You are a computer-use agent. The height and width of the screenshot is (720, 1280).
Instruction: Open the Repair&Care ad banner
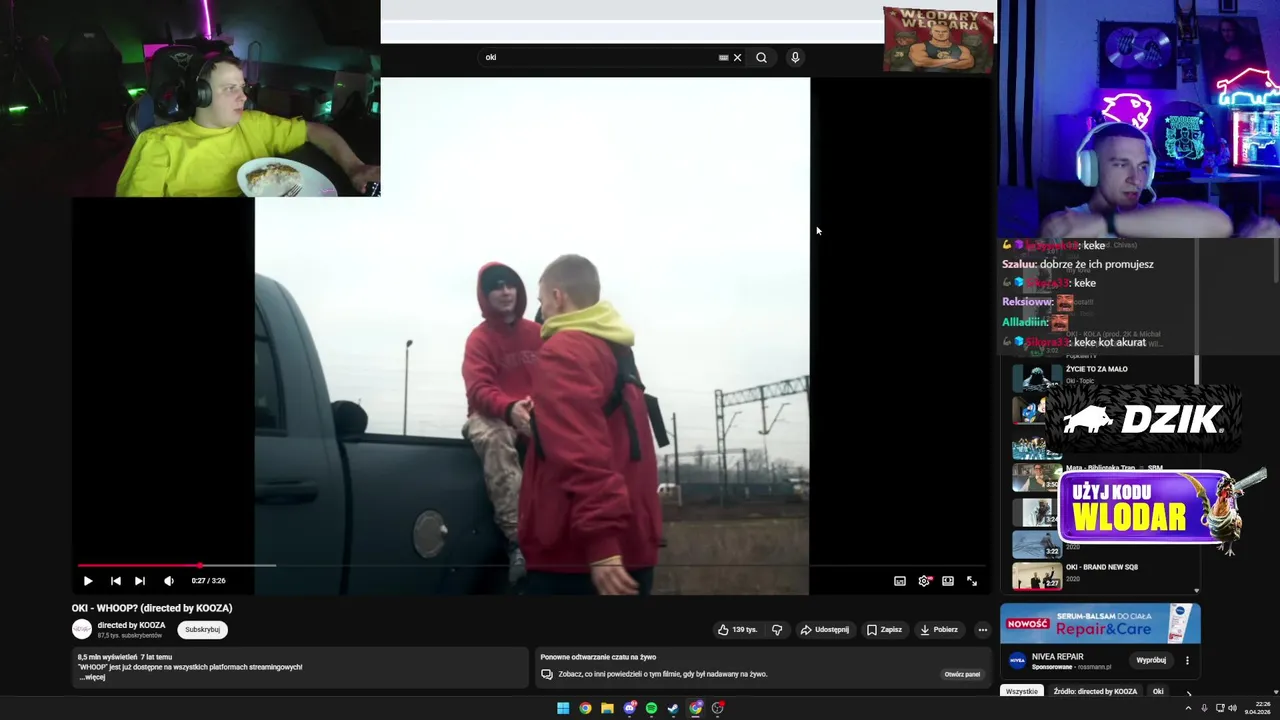coord(1100,624)
